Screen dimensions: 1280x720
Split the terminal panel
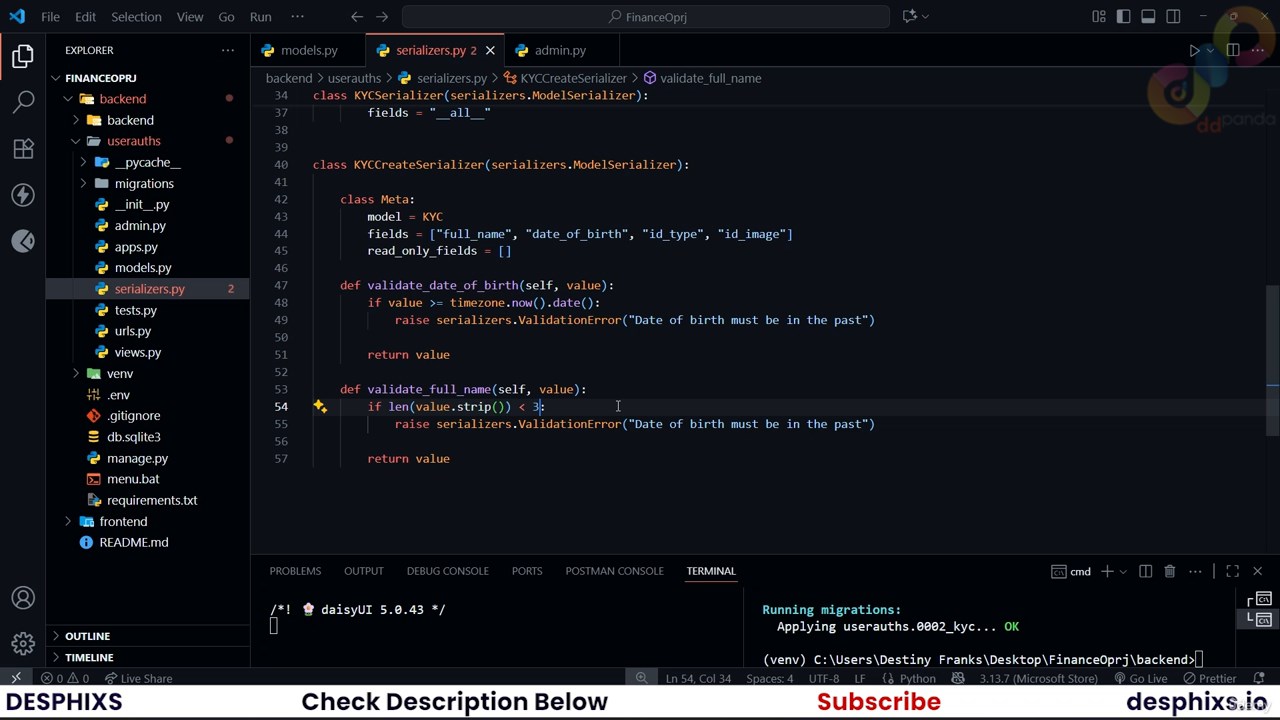point(1146,571)
